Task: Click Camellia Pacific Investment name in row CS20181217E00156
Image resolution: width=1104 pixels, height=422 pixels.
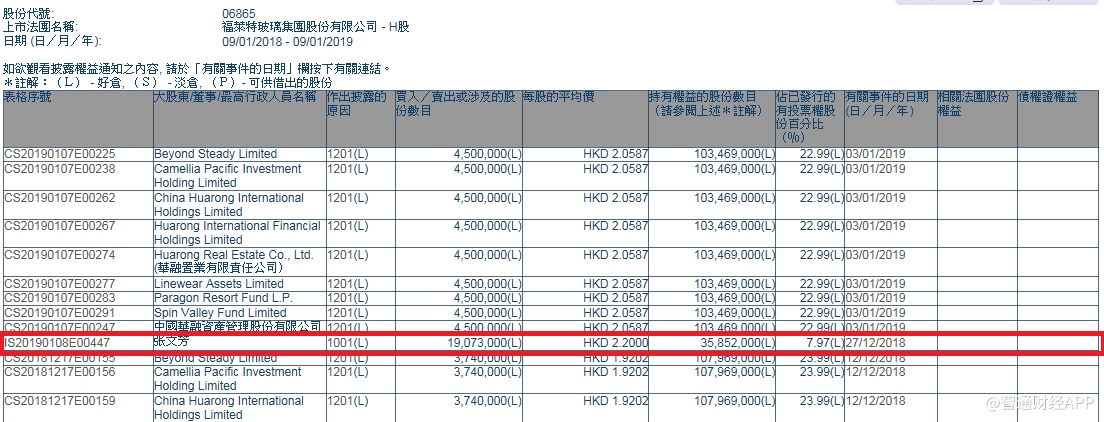Action: 227,378
